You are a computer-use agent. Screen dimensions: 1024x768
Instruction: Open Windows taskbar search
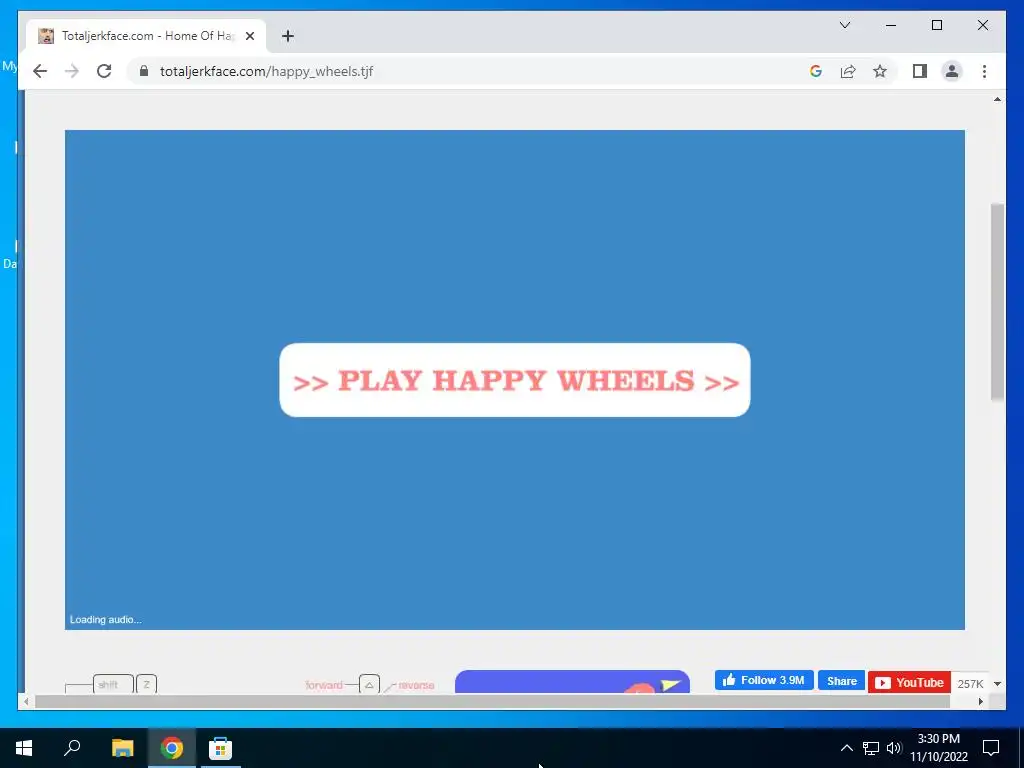tap(72, 748)
